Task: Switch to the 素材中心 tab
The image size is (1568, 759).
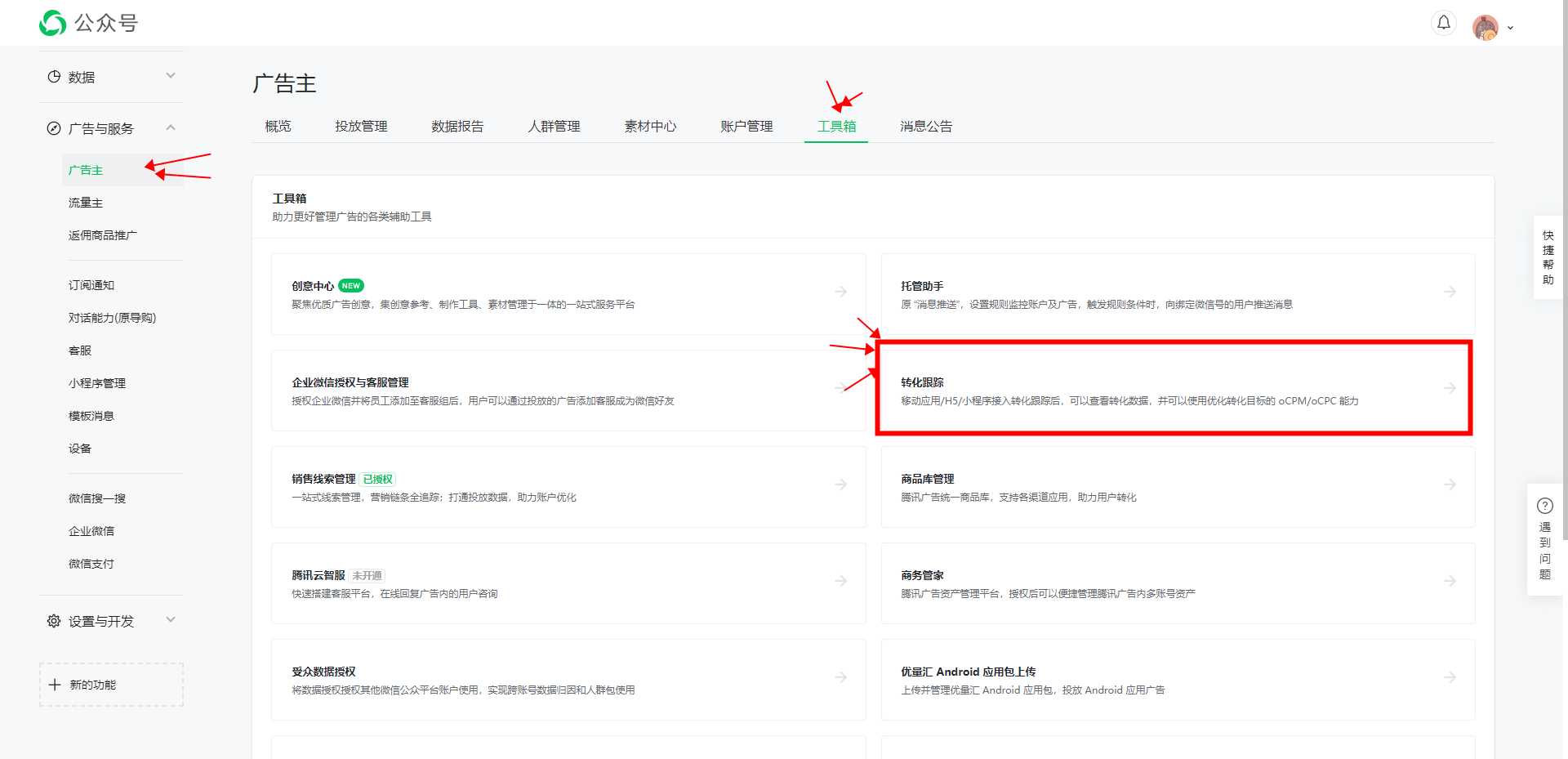Action: pyautogui.click(x=650, y=126)
